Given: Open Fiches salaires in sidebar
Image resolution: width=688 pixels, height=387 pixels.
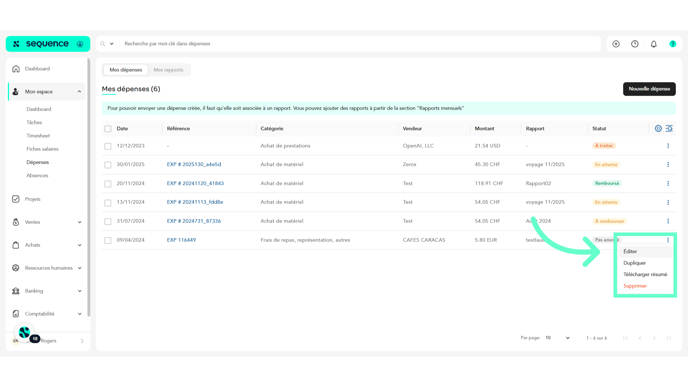Looking at the screenshot, I should [43, 149].
